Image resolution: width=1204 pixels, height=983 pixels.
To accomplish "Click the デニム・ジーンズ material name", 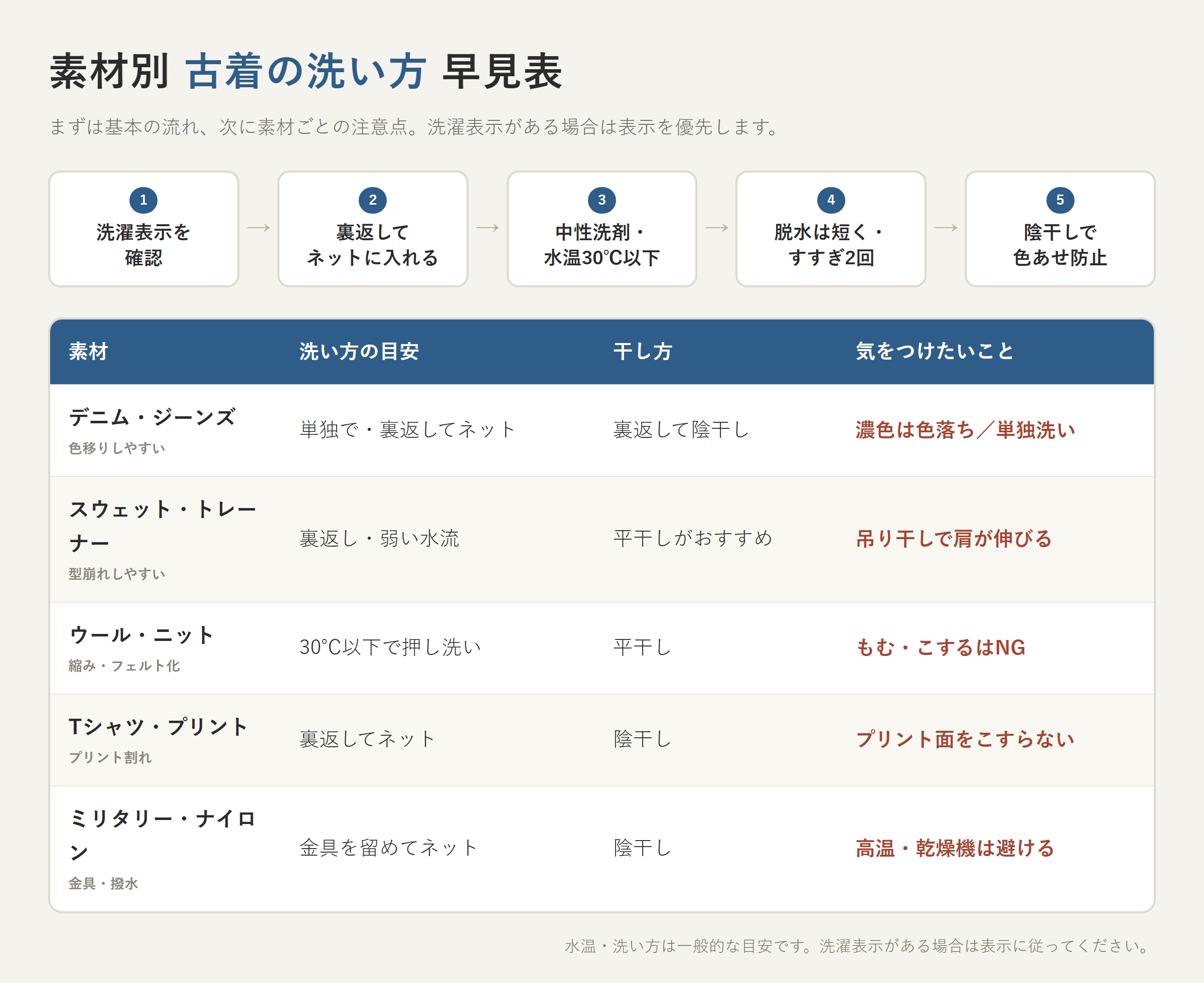I will (x=153, y=417).
